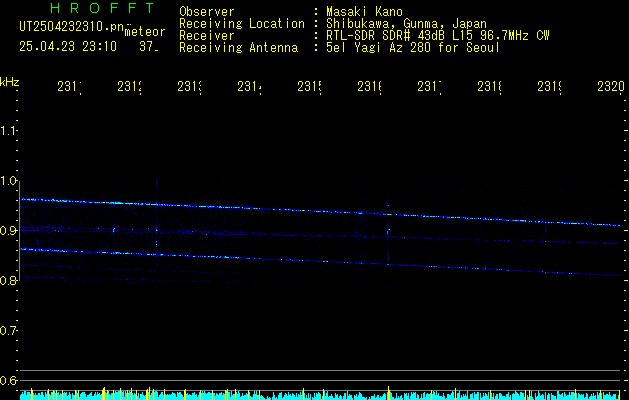Click the 'meteor' label

145,32
